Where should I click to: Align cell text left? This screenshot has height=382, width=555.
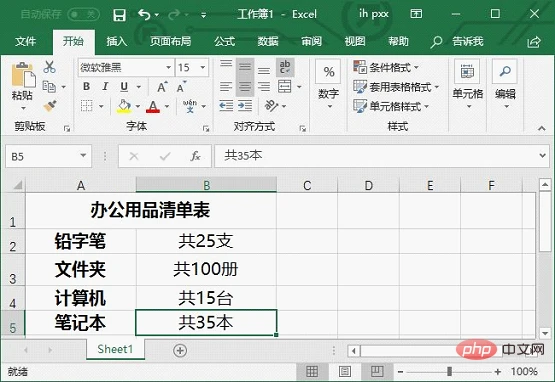pos(226,86)
